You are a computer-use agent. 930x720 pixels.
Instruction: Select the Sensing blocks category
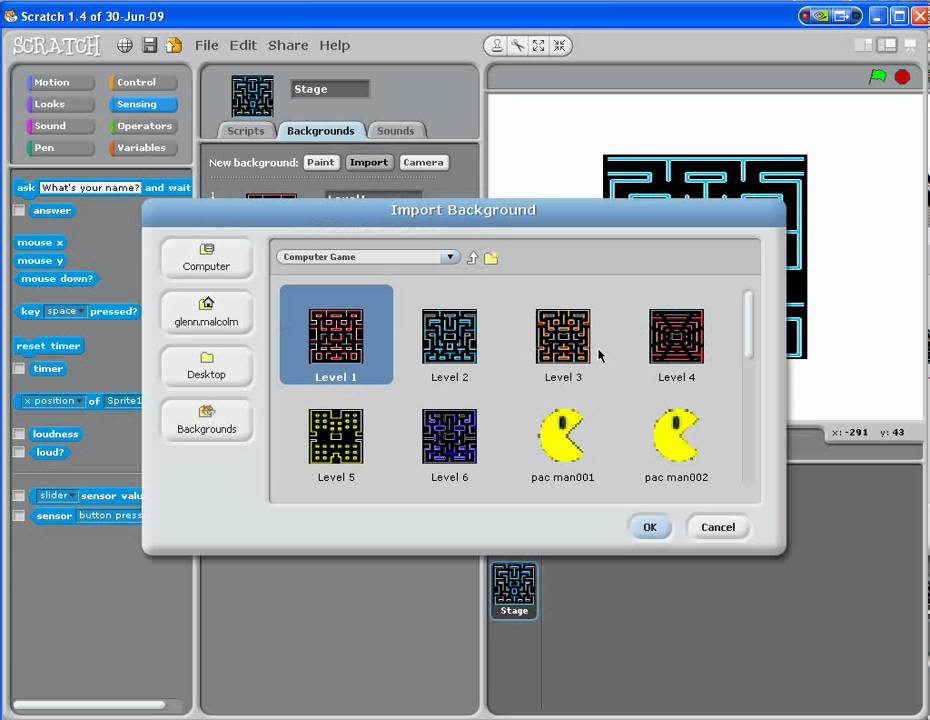coord(144,104)
